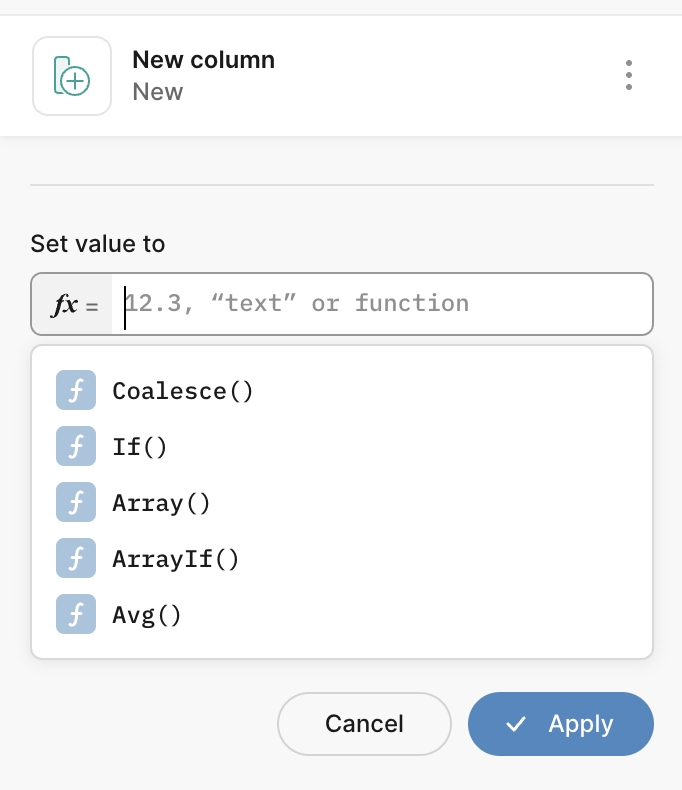Pick the Array() function suggestion
The image size is (682, 790).
[x=342, y=502]
